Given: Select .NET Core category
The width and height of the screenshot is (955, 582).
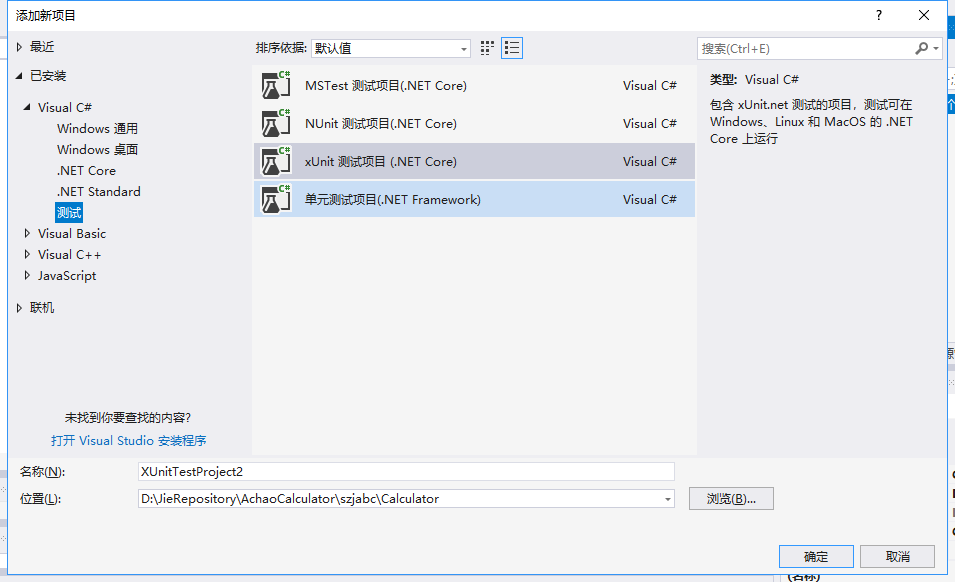Looking at the screenshot, I should [86, 170].
